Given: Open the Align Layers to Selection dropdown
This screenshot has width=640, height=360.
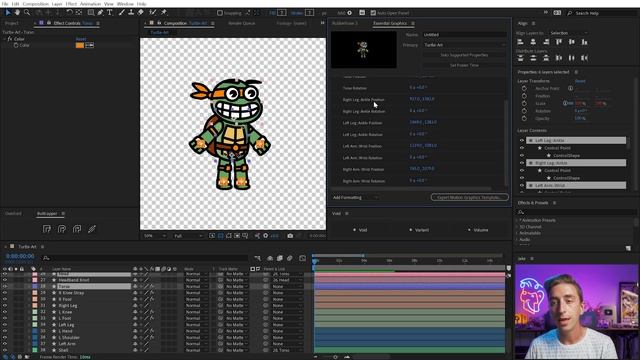Looking at the screenshot, I should (569, 33).
